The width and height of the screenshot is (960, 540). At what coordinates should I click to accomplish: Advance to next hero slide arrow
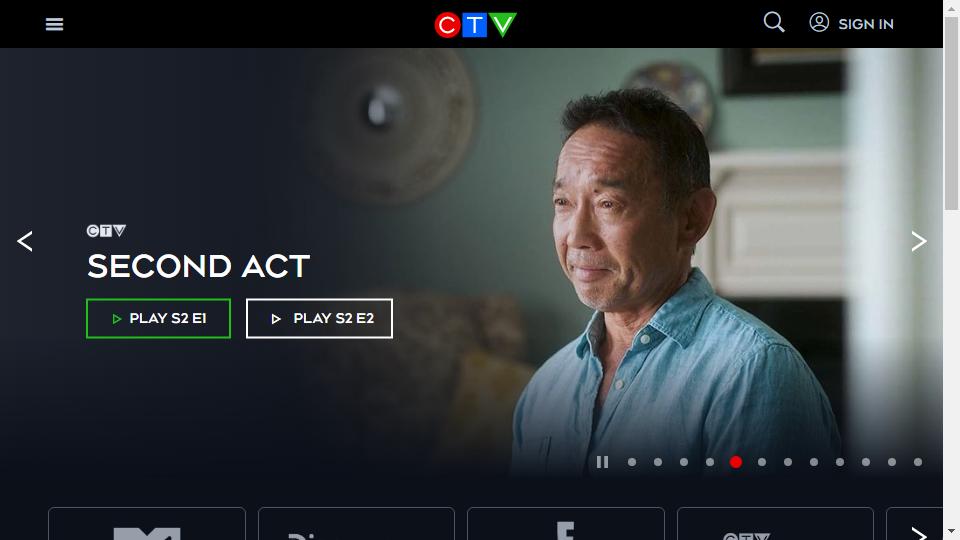pyautogui.click(x=918, y=241)
